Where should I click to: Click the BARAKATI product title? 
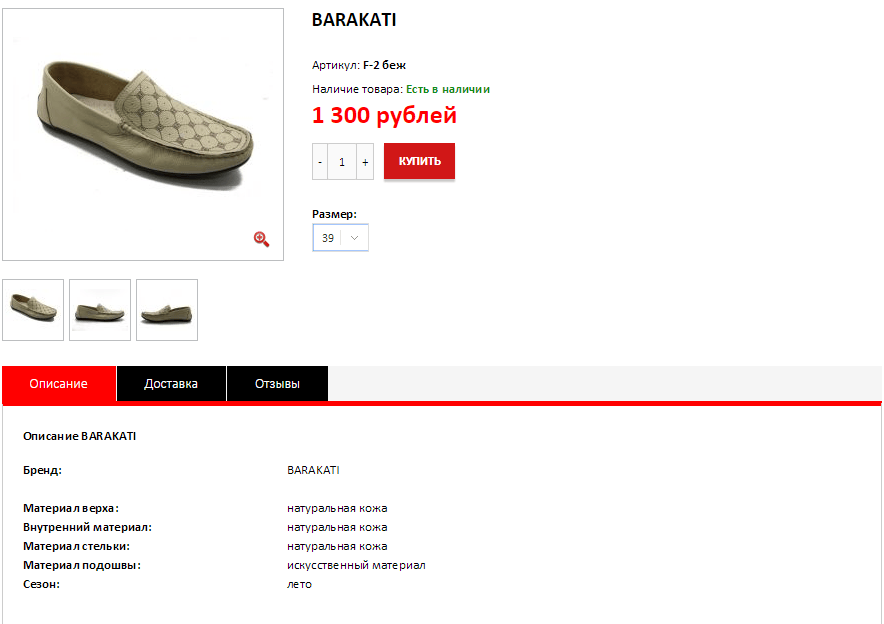pos(354,20)
